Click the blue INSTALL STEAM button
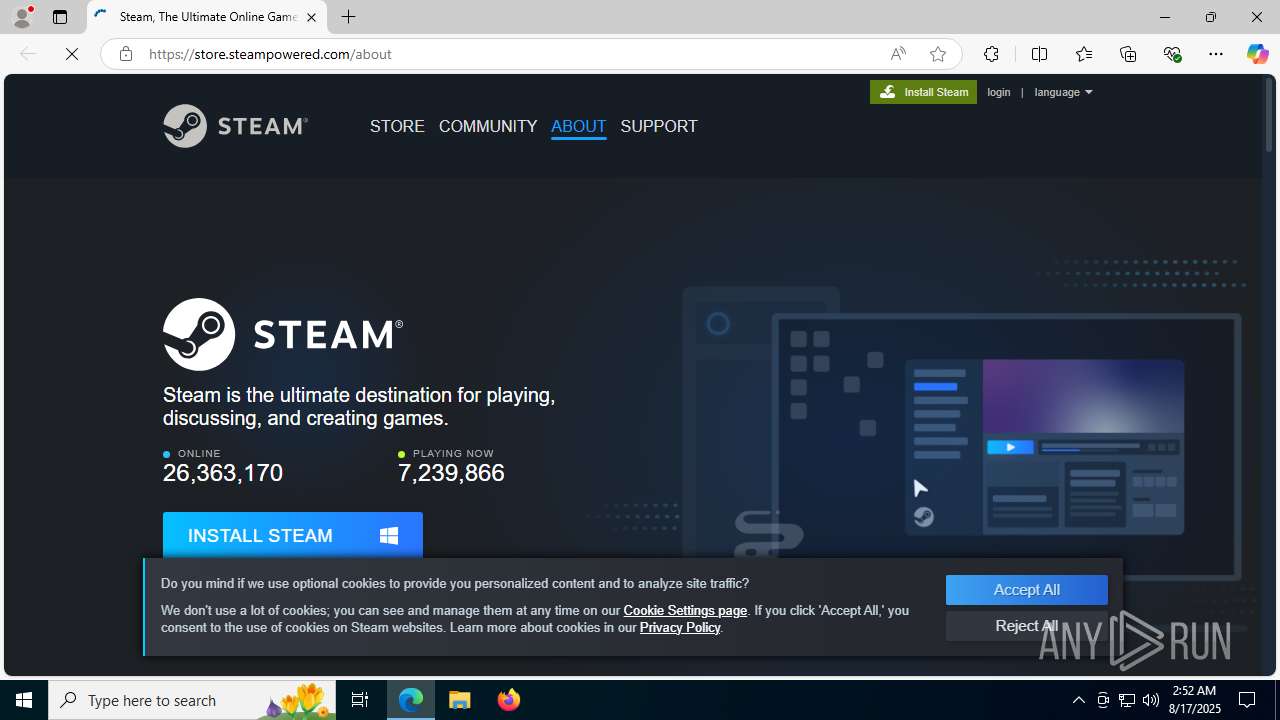 pyautogui.click(x=293, y=535)
